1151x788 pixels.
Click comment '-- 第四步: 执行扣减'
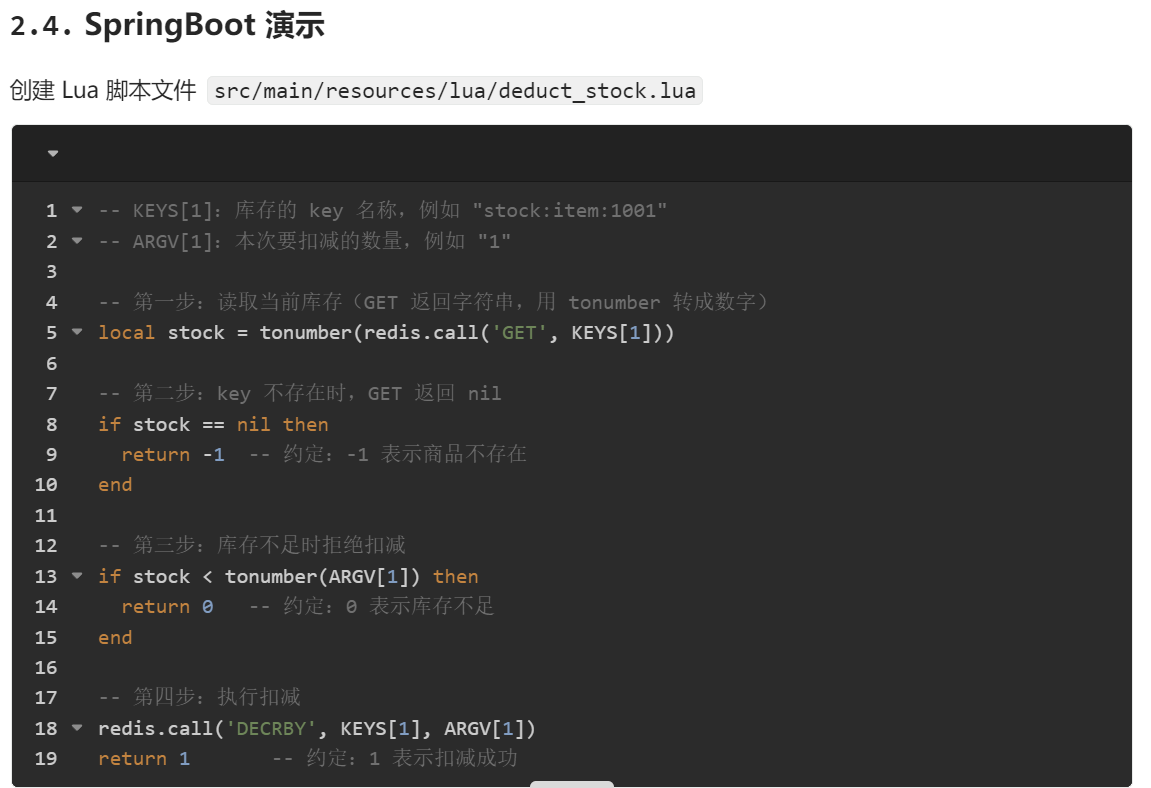tap(200, 698)
